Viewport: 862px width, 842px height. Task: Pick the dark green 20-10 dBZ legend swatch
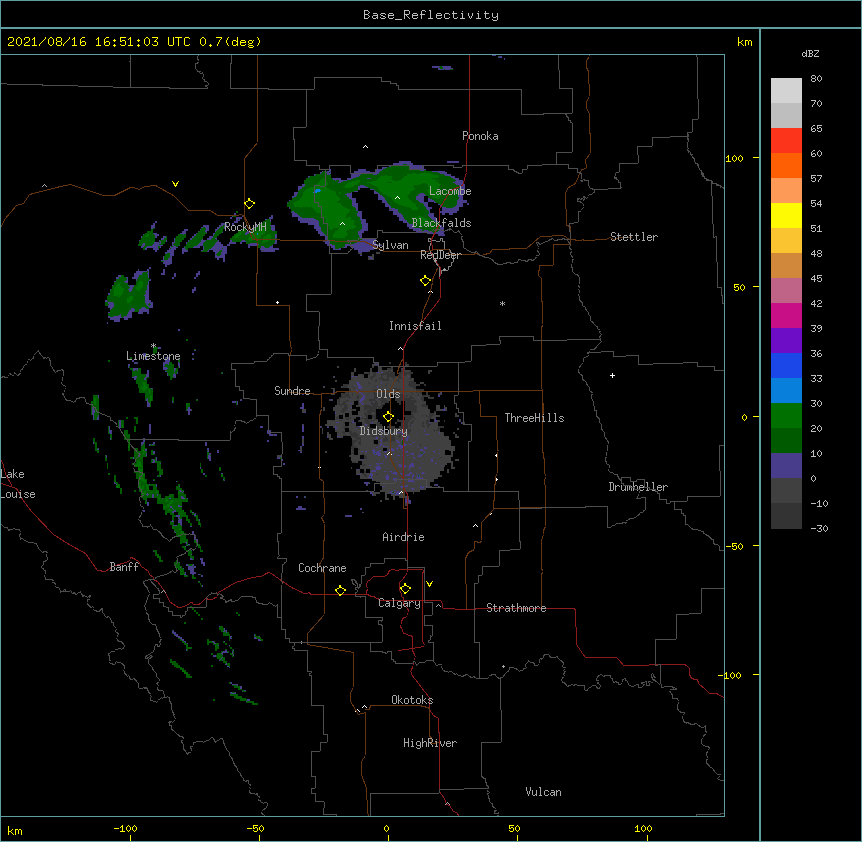[x=786, y=441]
